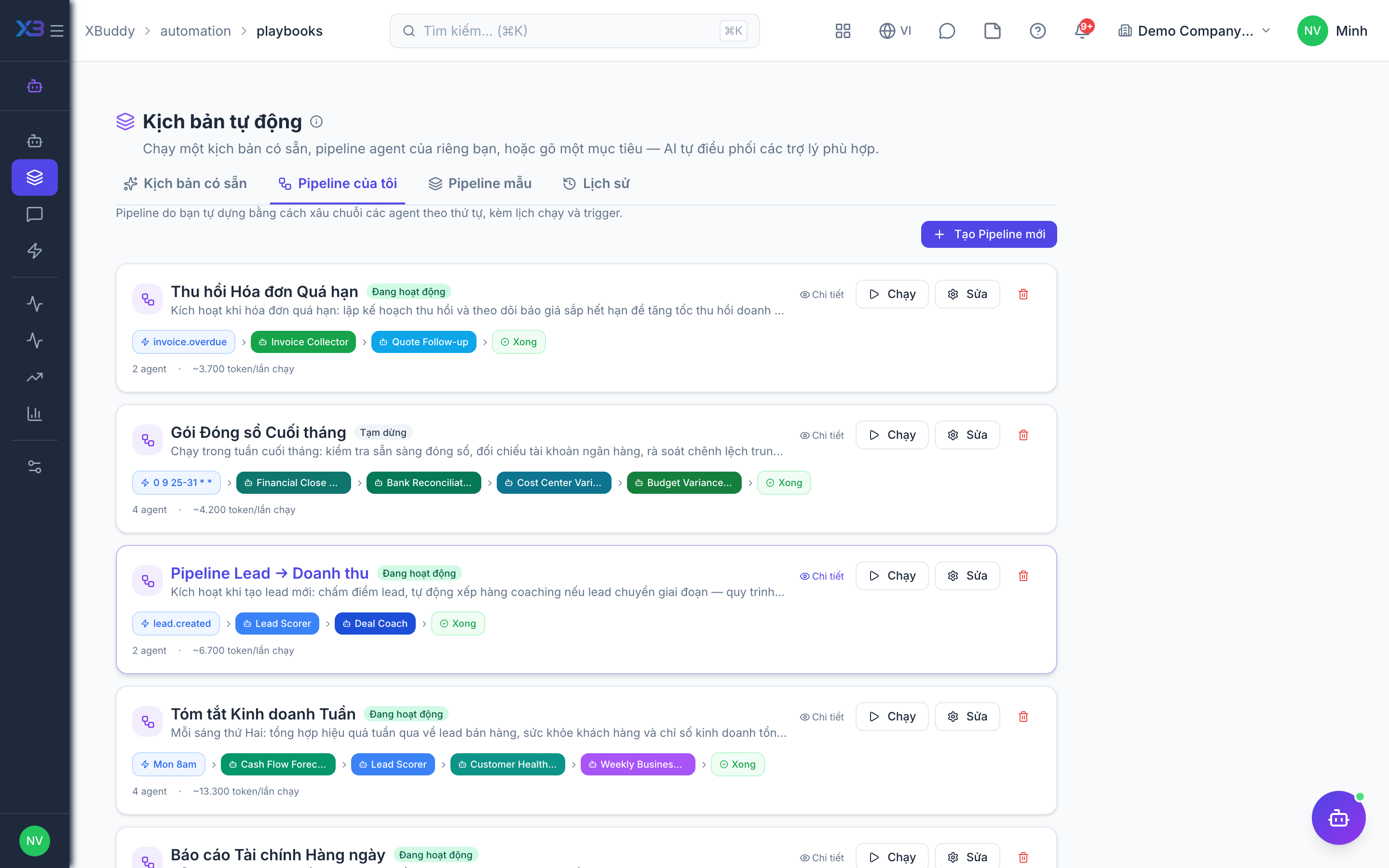Toggle the hamburger sidebar menu

point(57,30)
